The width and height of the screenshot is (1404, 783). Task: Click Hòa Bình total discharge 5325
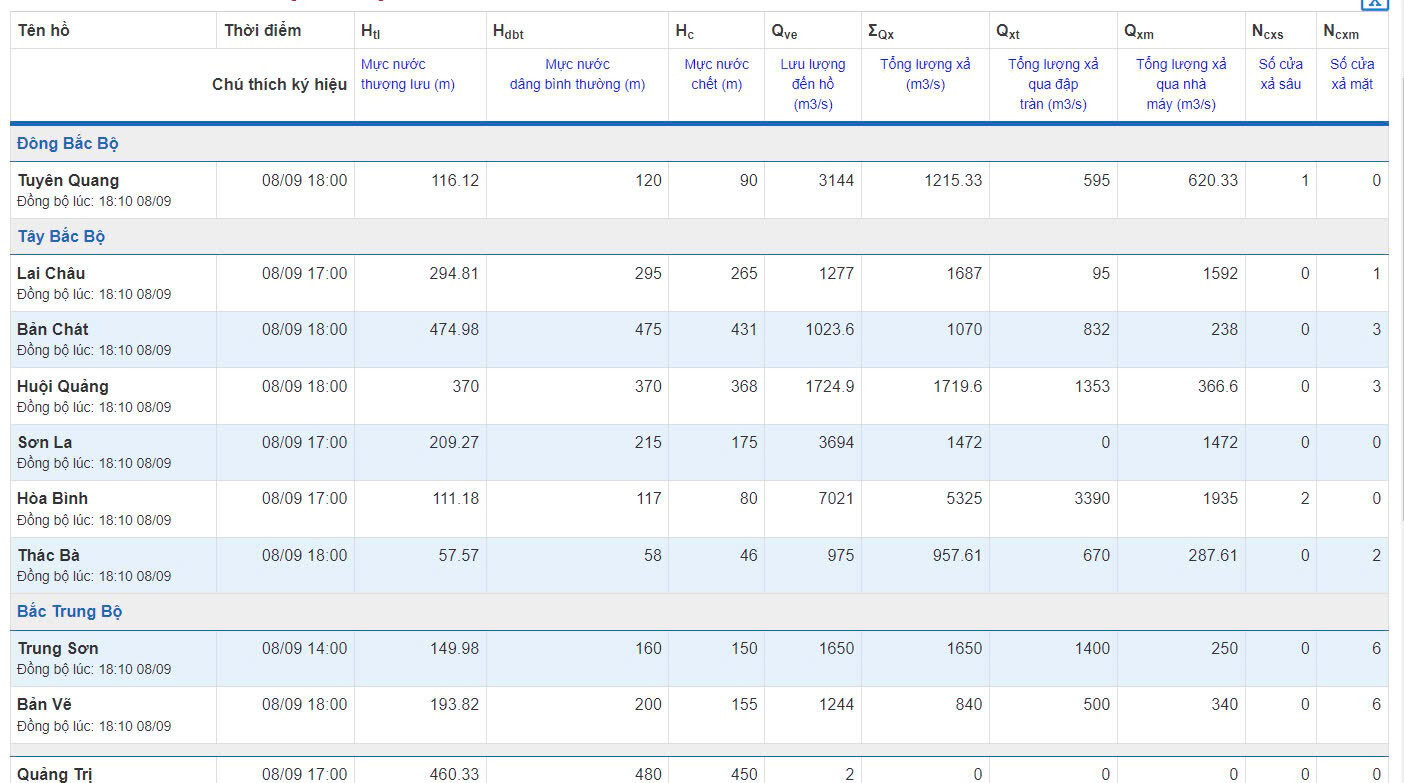pos(964,499)
